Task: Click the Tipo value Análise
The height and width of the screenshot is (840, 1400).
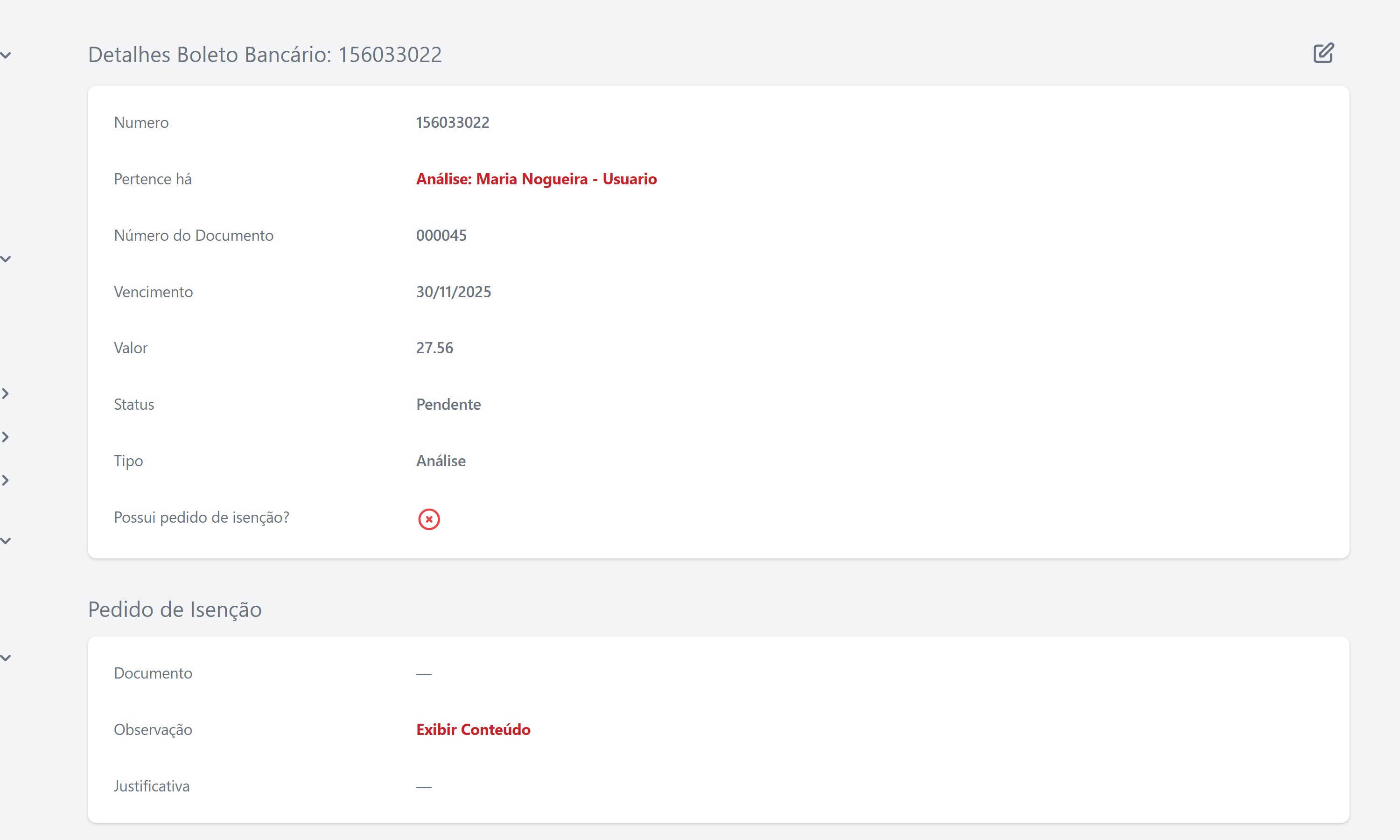Action: coord(440,461)
